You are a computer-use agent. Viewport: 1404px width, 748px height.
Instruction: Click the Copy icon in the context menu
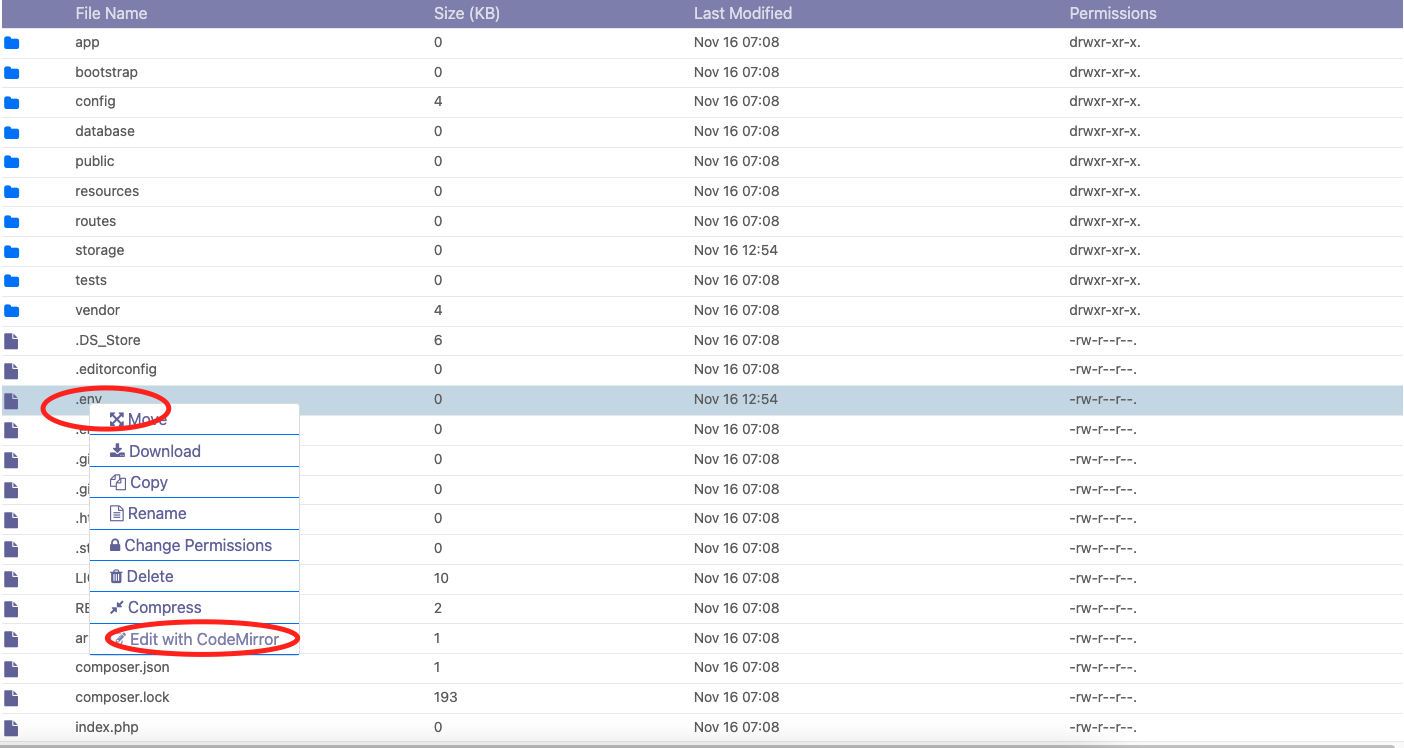point(119,482)
